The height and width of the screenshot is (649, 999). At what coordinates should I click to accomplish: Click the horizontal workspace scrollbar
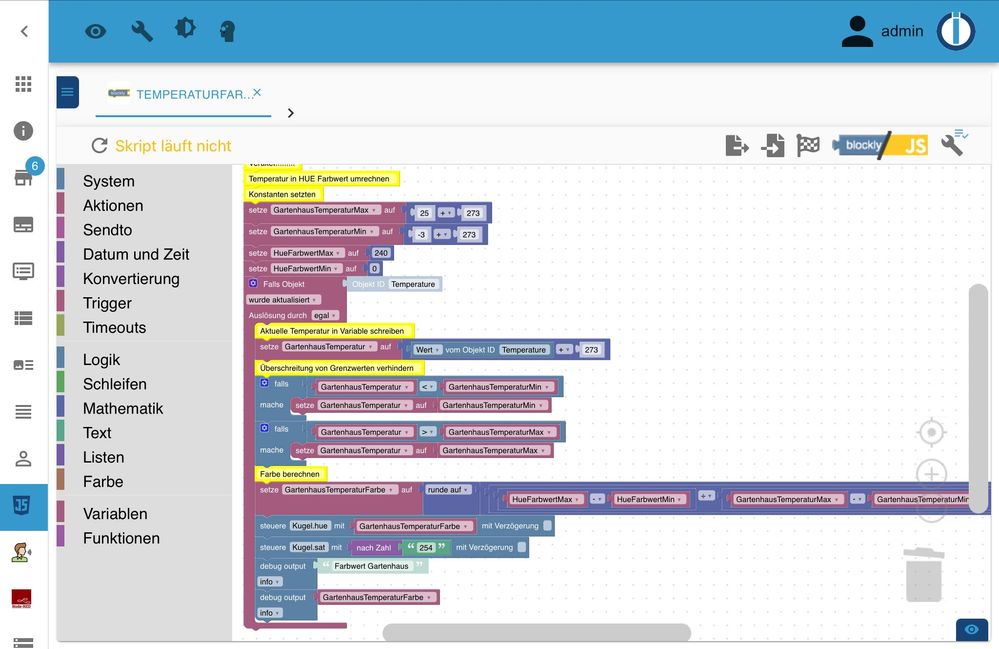(536, 632)
